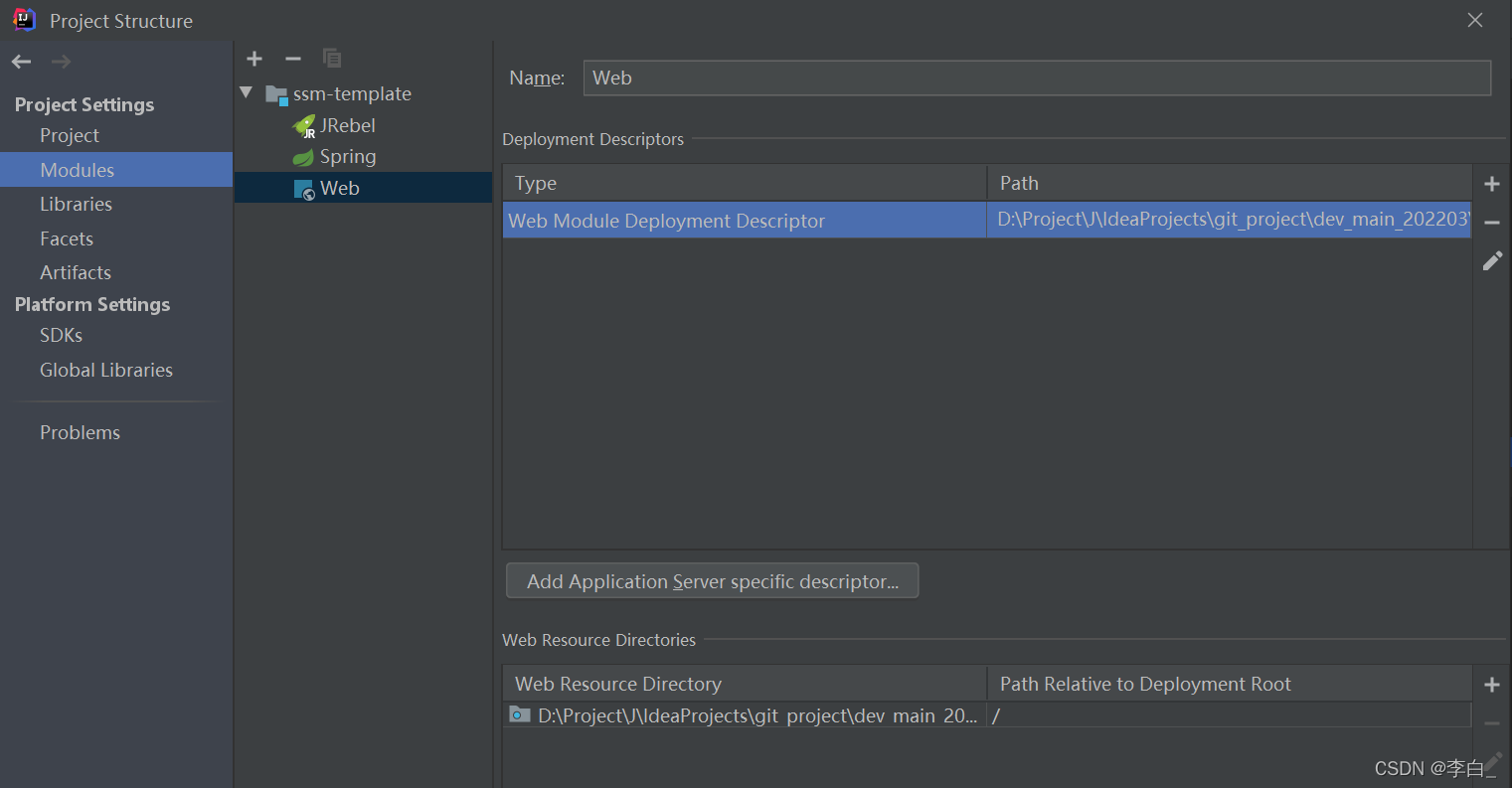Open SDKs platform settings
The height and width of the screenshot is (788, 1512).
click(61, 335)
